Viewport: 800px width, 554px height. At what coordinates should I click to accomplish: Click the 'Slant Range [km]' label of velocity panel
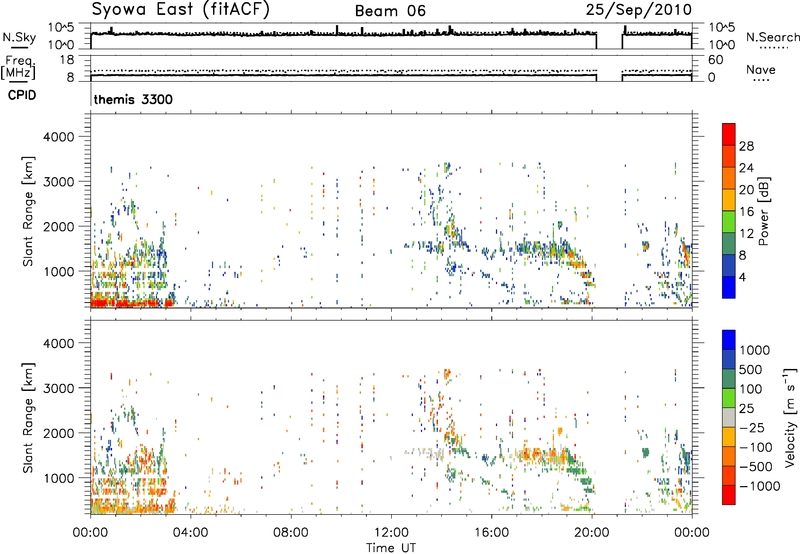click(x=28, y=418)
